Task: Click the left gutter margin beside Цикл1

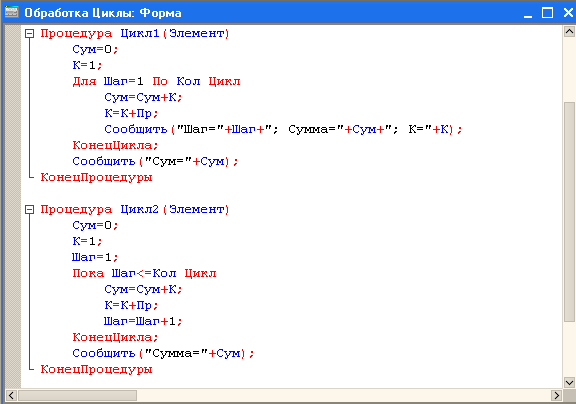Action: (x=13, y=34)
